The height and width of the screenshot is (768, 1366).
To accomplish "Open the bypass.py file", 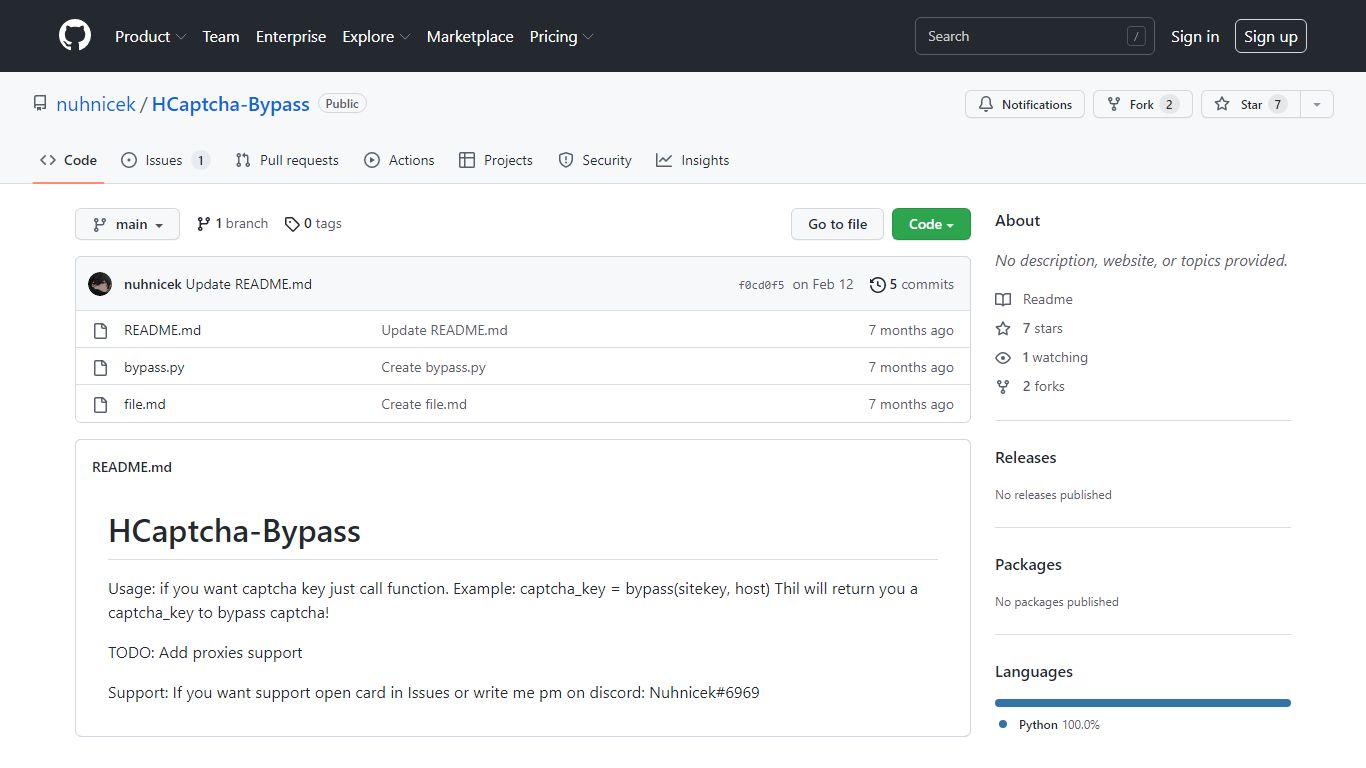I will pyautogui.click(x=154, y=367).
